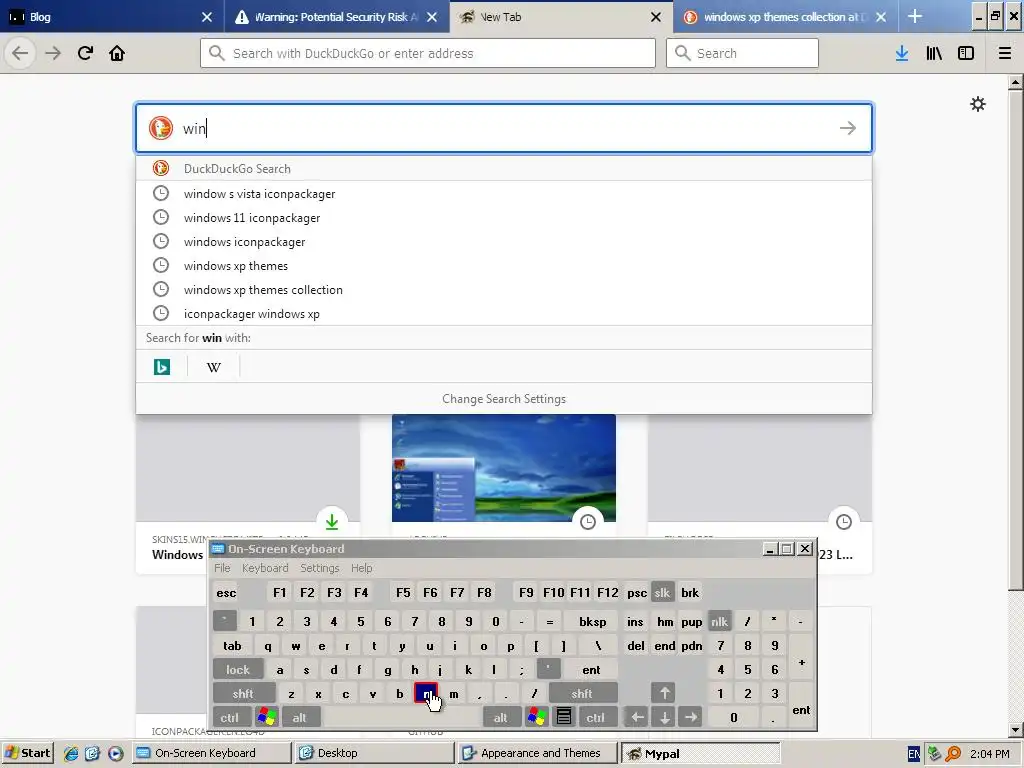Open the Downloads arrow in toolbar
Image resolution: width=1024 pixels, height=768 pixels.
[902, 53]
